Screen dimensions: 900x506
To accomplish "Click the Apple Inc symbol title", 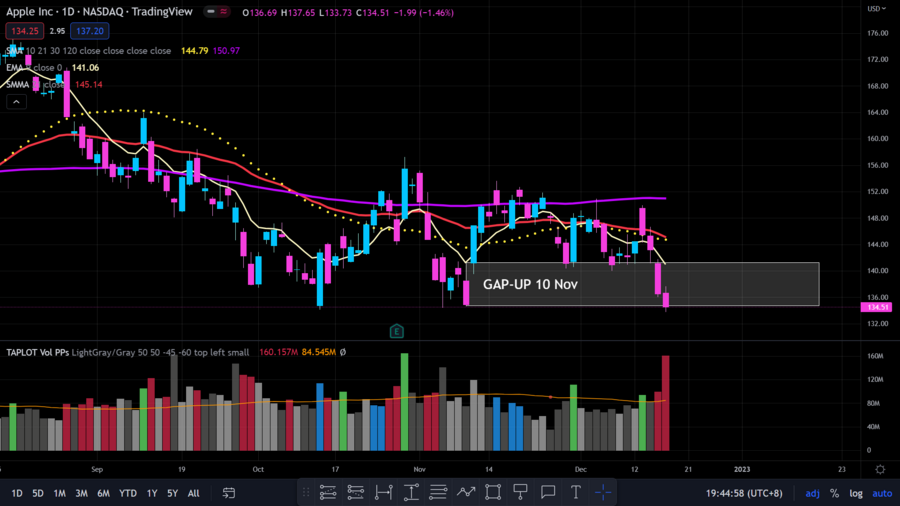I will (99, 12).
